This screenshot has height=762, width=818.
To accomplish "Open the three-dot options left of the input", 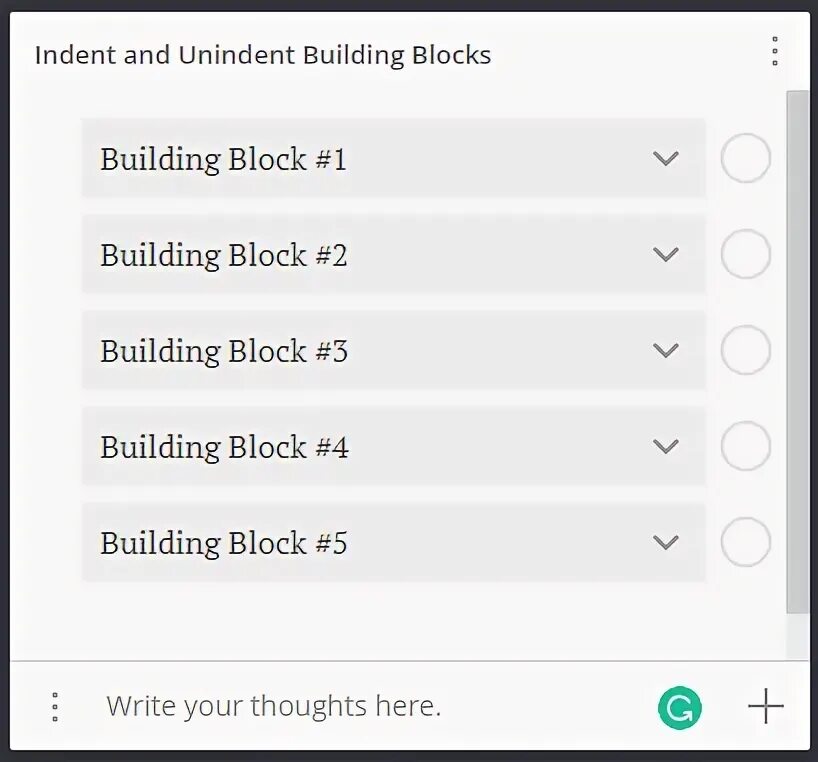I will click(55, 707).
